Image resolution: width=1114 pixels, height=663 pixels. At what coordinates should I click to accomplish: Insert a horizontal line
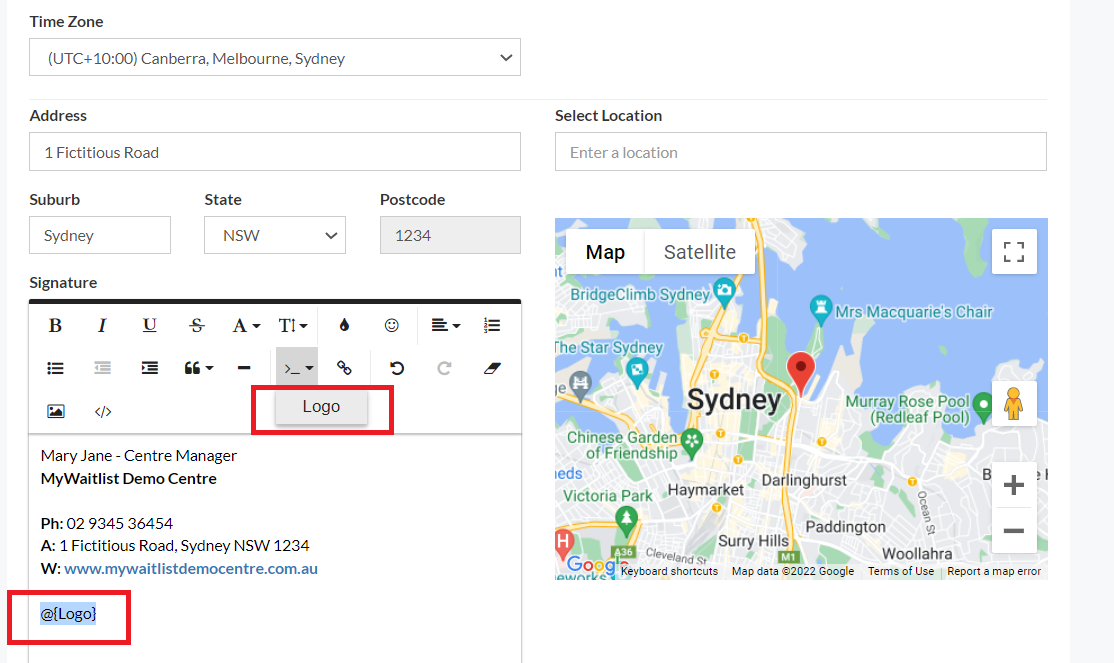pyautogui.click(x=244, y=368)
